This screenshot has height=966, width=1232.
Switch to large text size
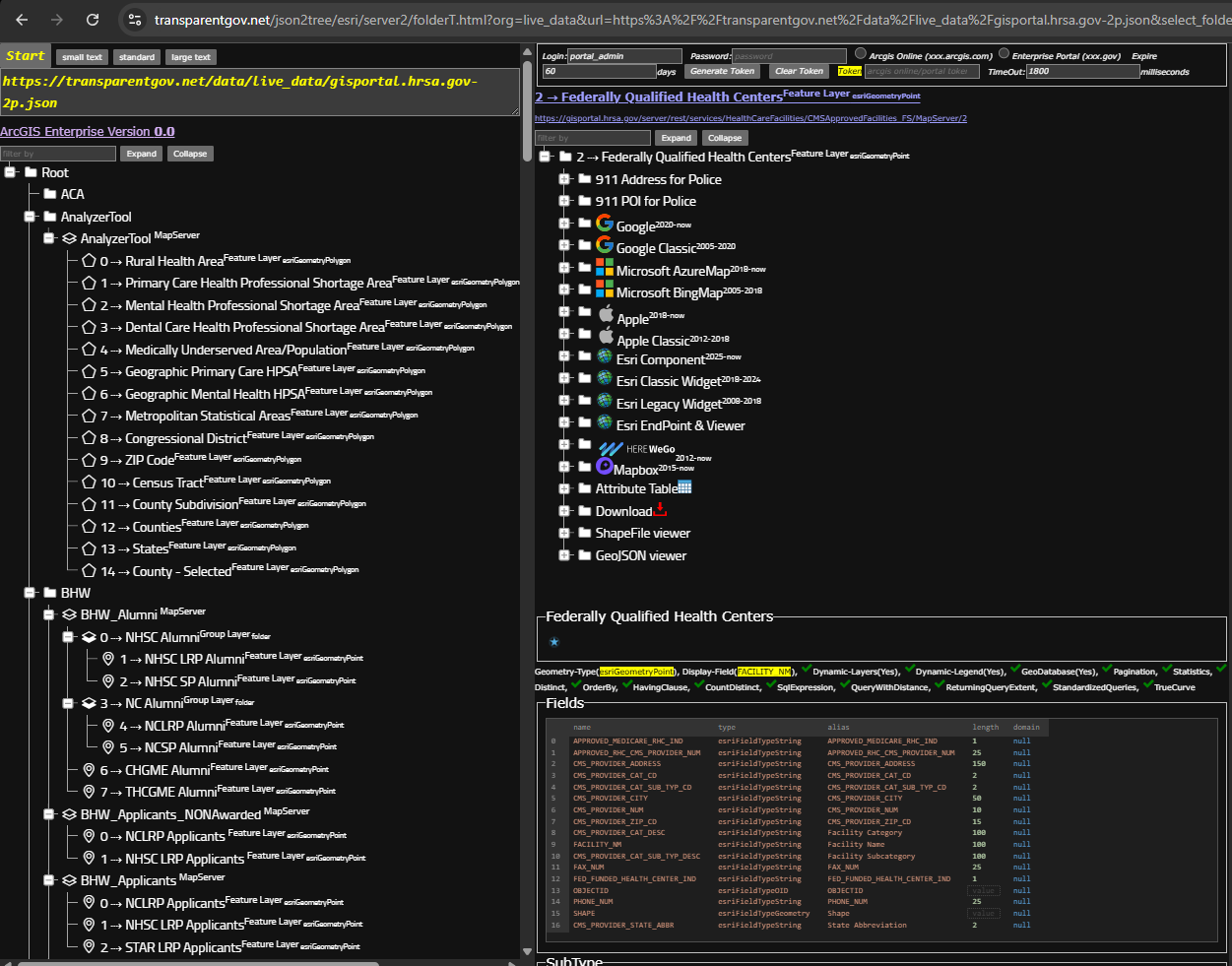[190, 57]
